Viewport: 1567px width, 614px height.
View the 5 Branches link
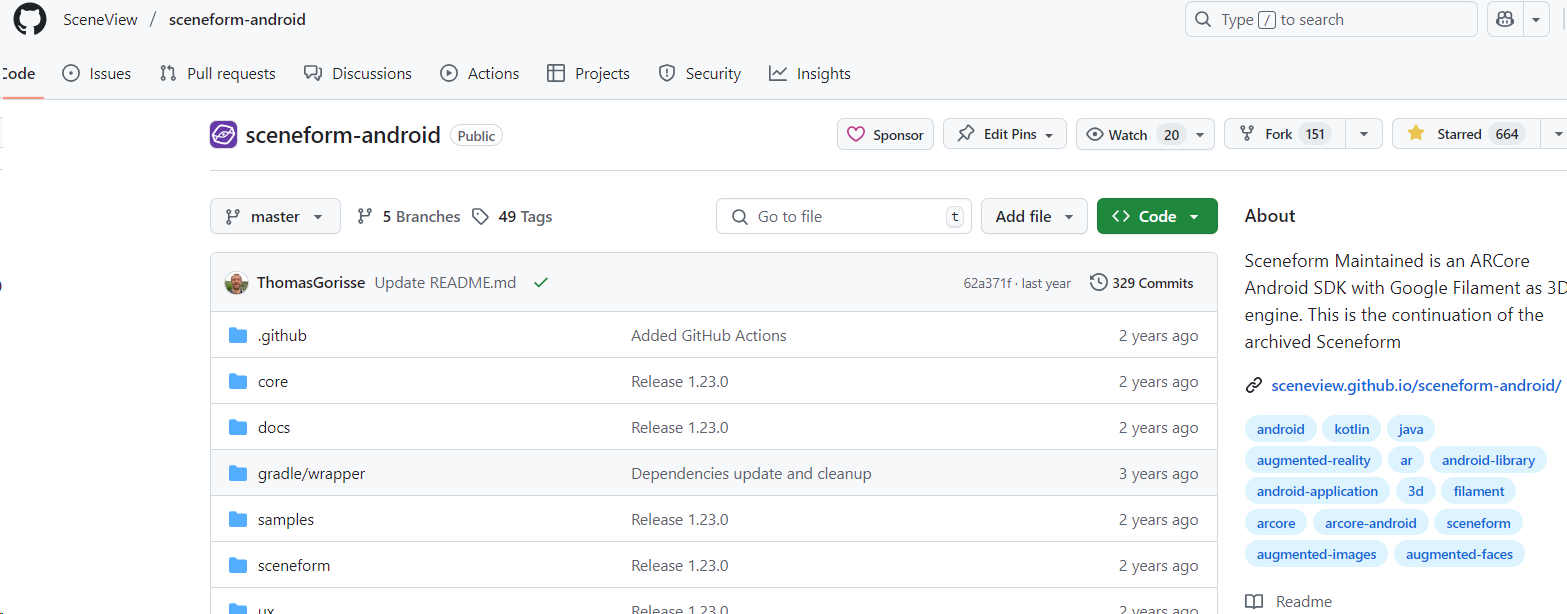(x=409, y=216)
